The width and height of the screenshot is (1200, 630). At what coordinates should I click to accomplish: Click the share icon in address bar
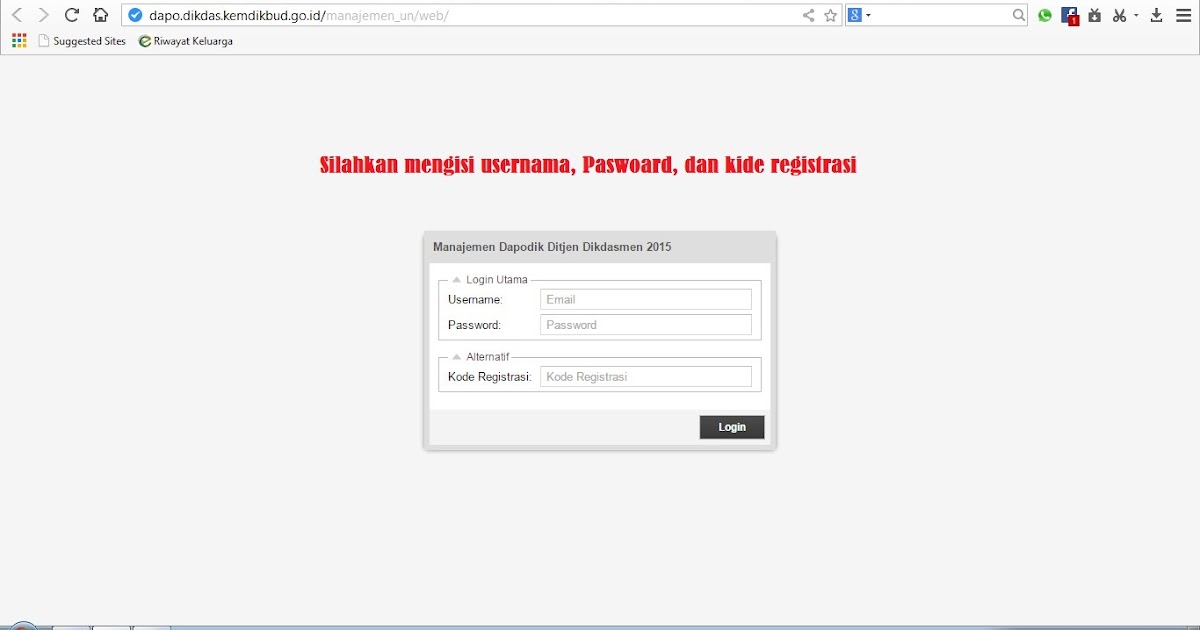click(x=808, y=15)
